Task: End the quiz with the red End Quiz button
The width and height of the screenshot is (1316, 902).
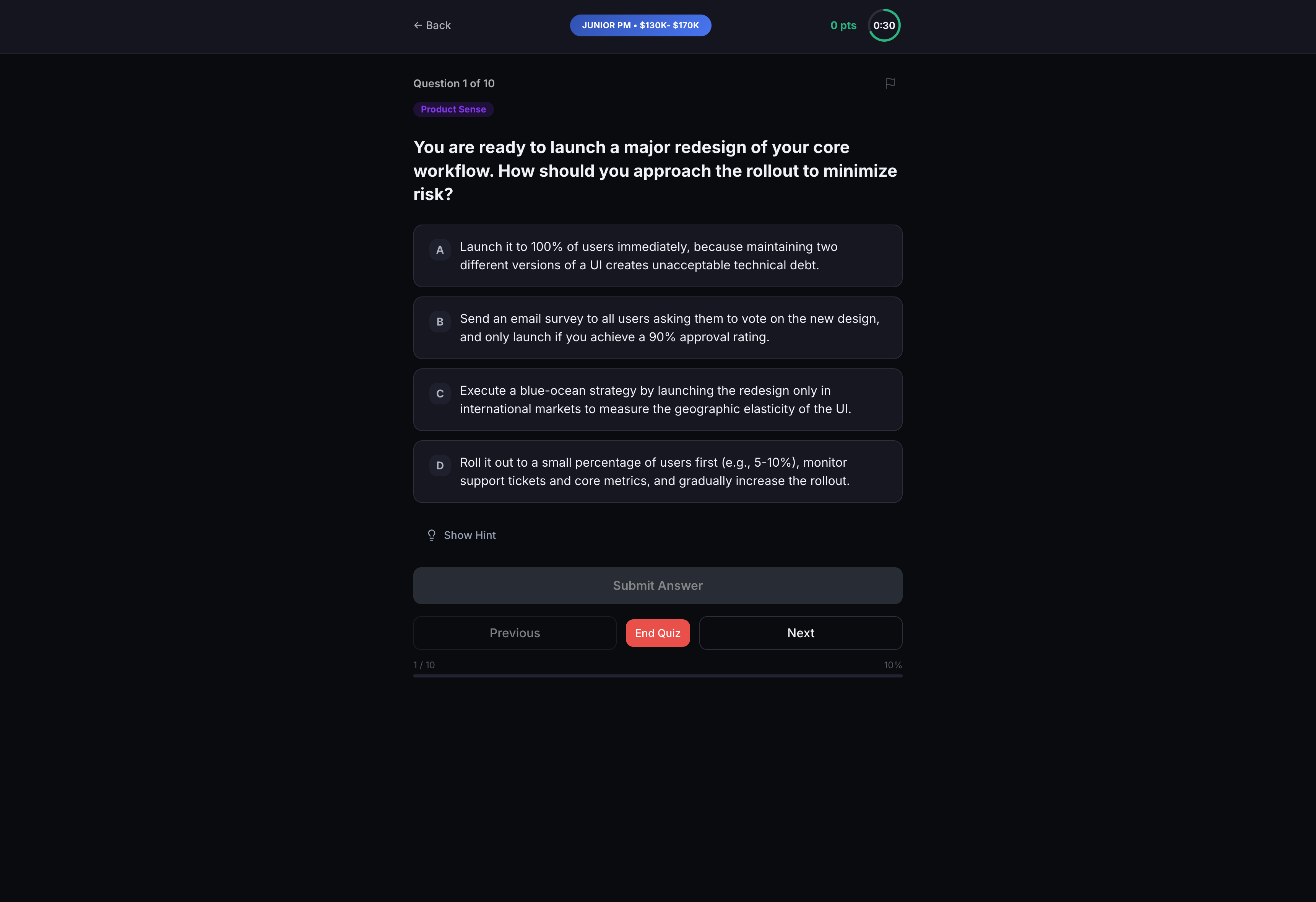Action: (657, 633)
